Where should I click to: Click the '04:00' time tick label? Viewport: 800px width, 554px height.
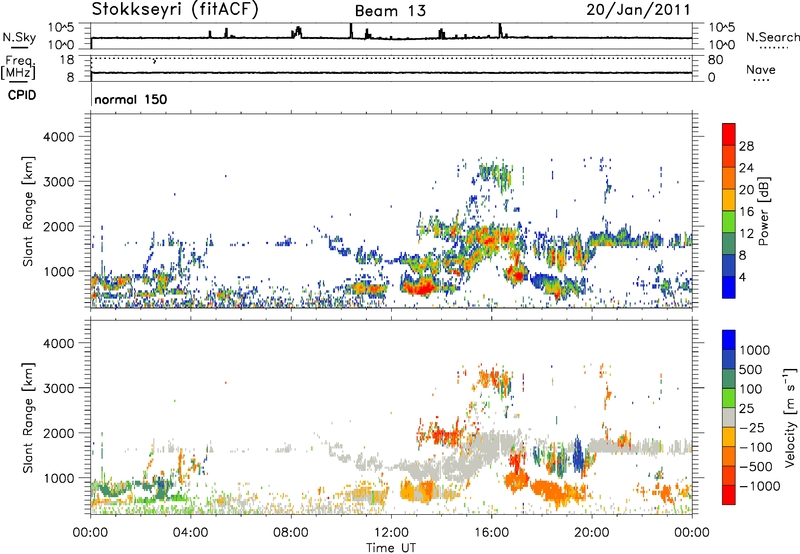[191, 533]
